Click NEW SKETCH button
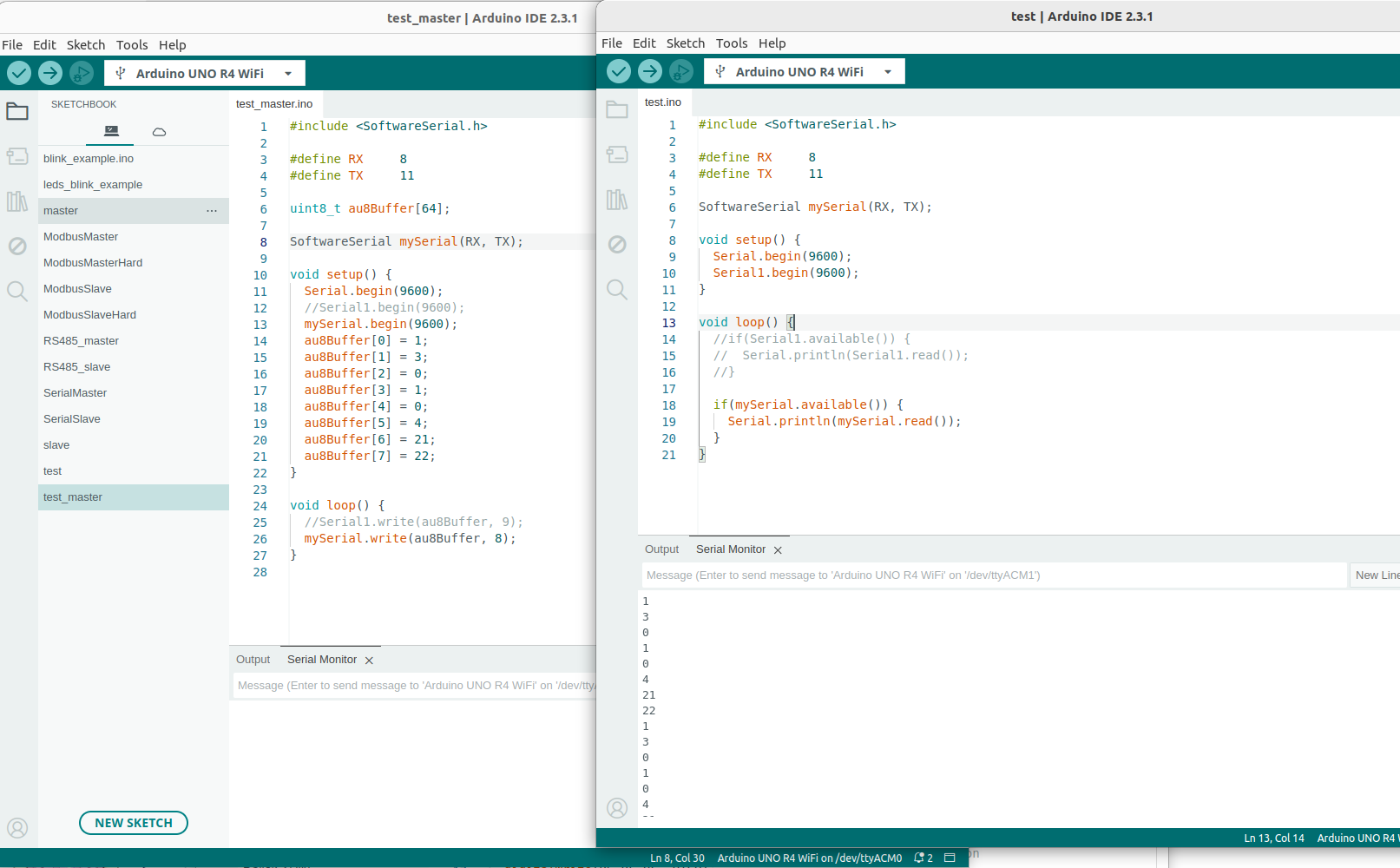The width and height of the screenshot is (1400, 868). click(x=134, y=823)
